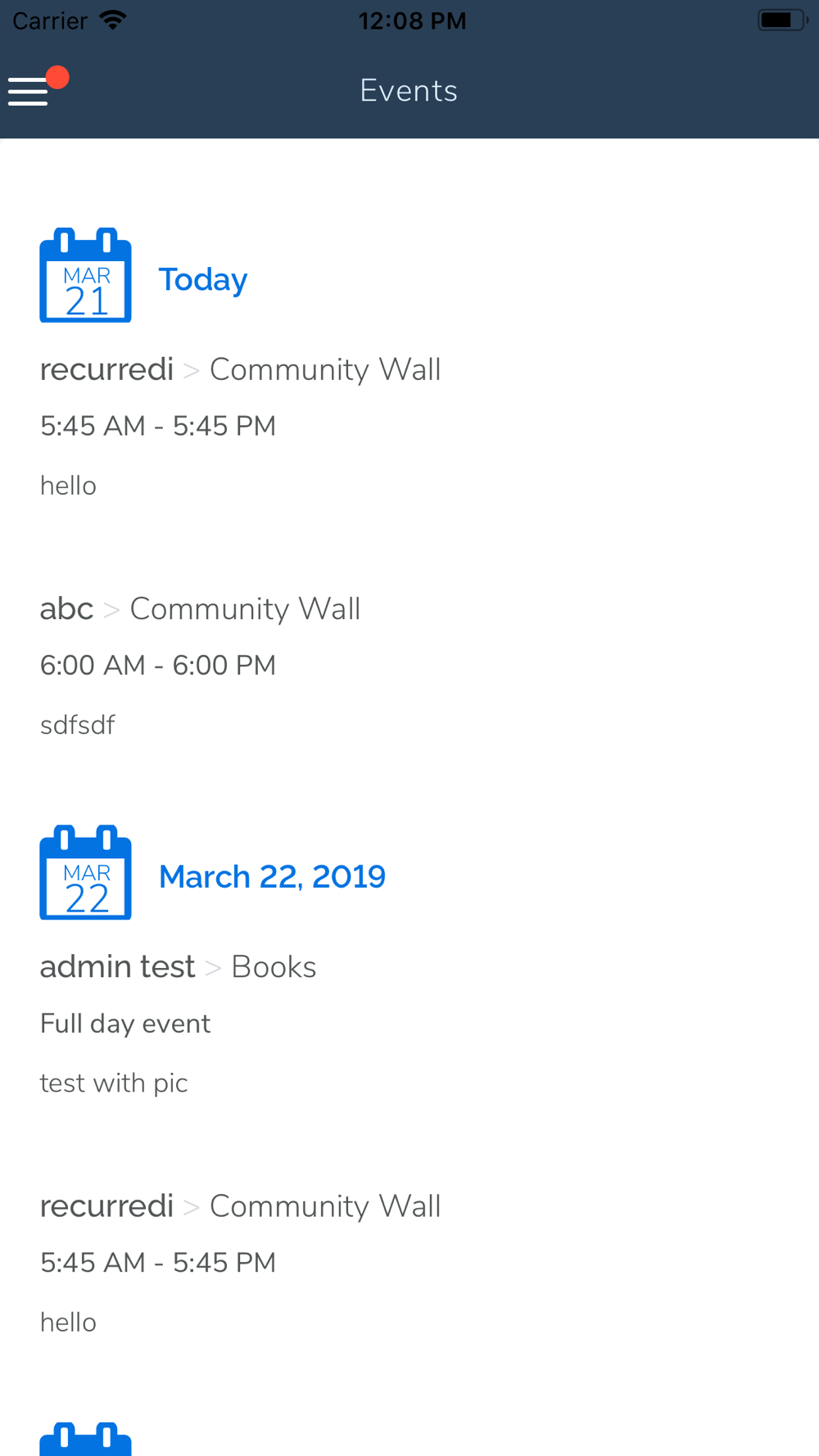Tap the sdfsdf event description
The height and width of the screenshot is (1456, 819).
[x=78, y=726]
